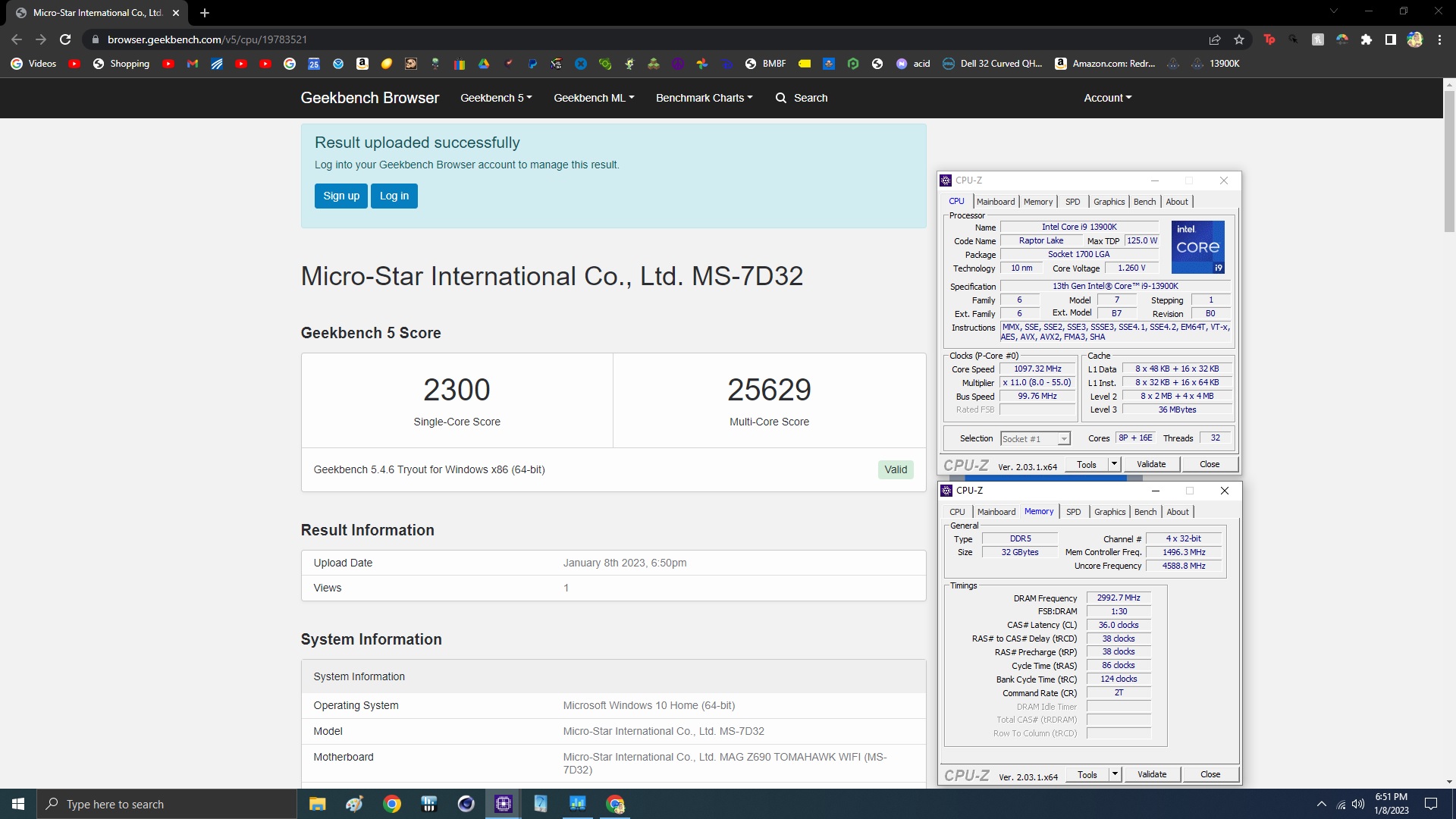Image resolution: width=1456 pixels, height=819 pixels.
Task: Launch File Explorer from the taskbar
Action: [317, 804]
